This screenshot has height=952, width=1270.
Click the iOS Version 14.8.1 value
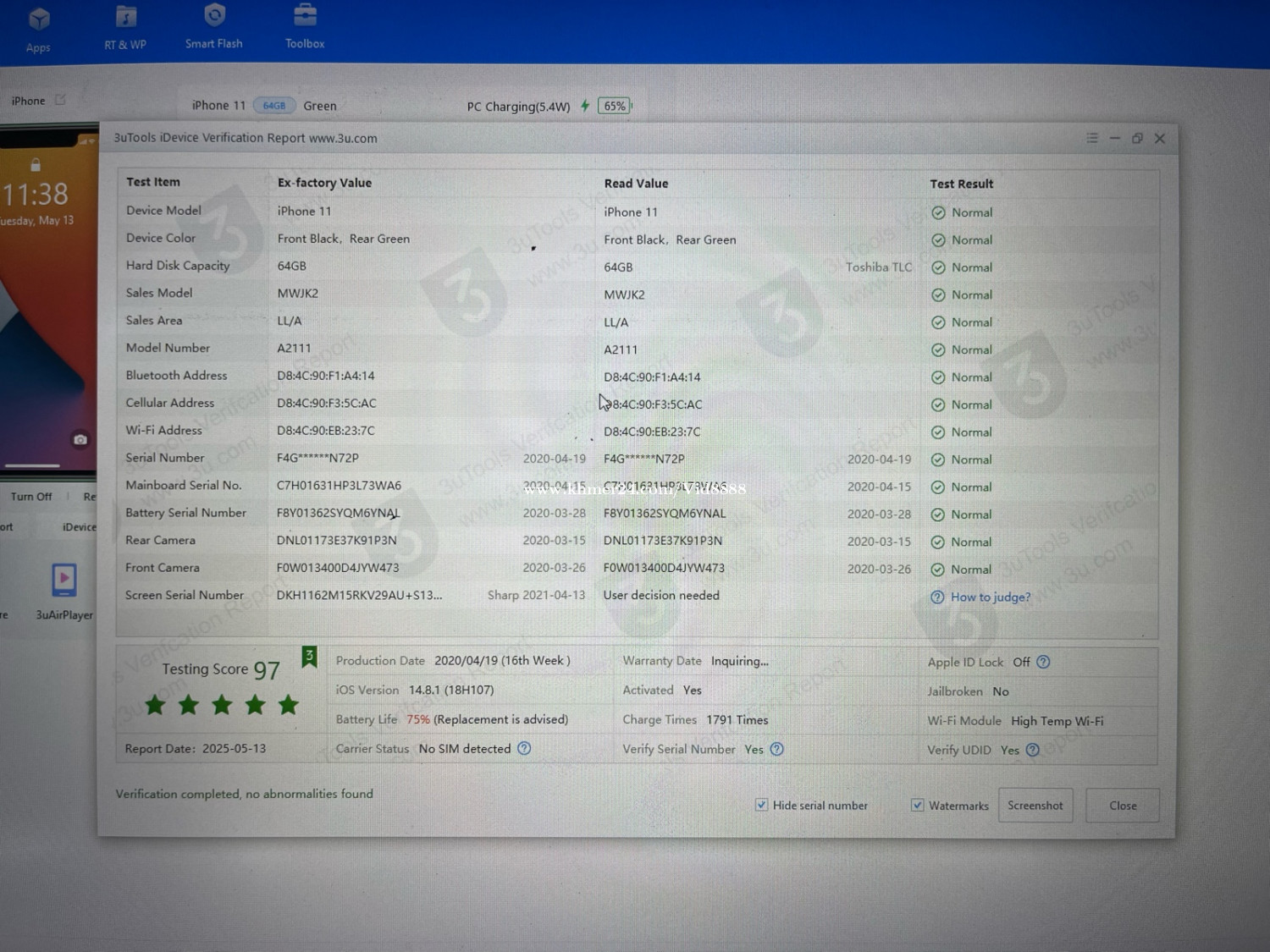451,691
